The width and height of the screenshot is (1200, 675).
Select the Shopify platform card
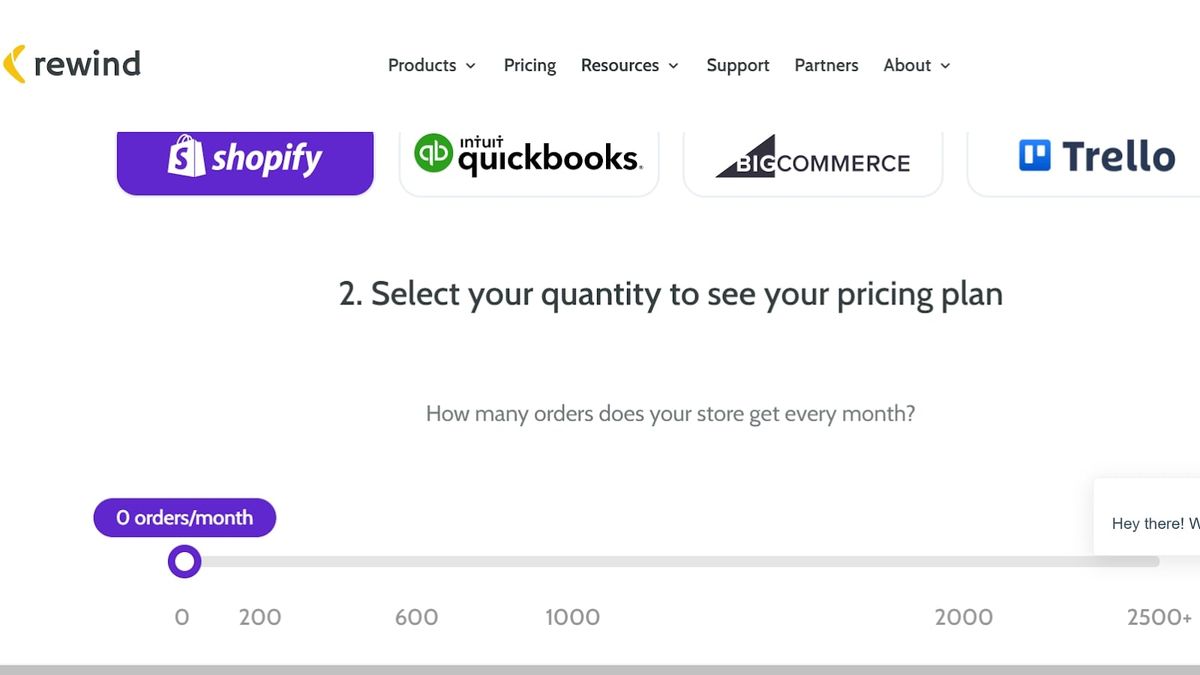pos(245,158)
